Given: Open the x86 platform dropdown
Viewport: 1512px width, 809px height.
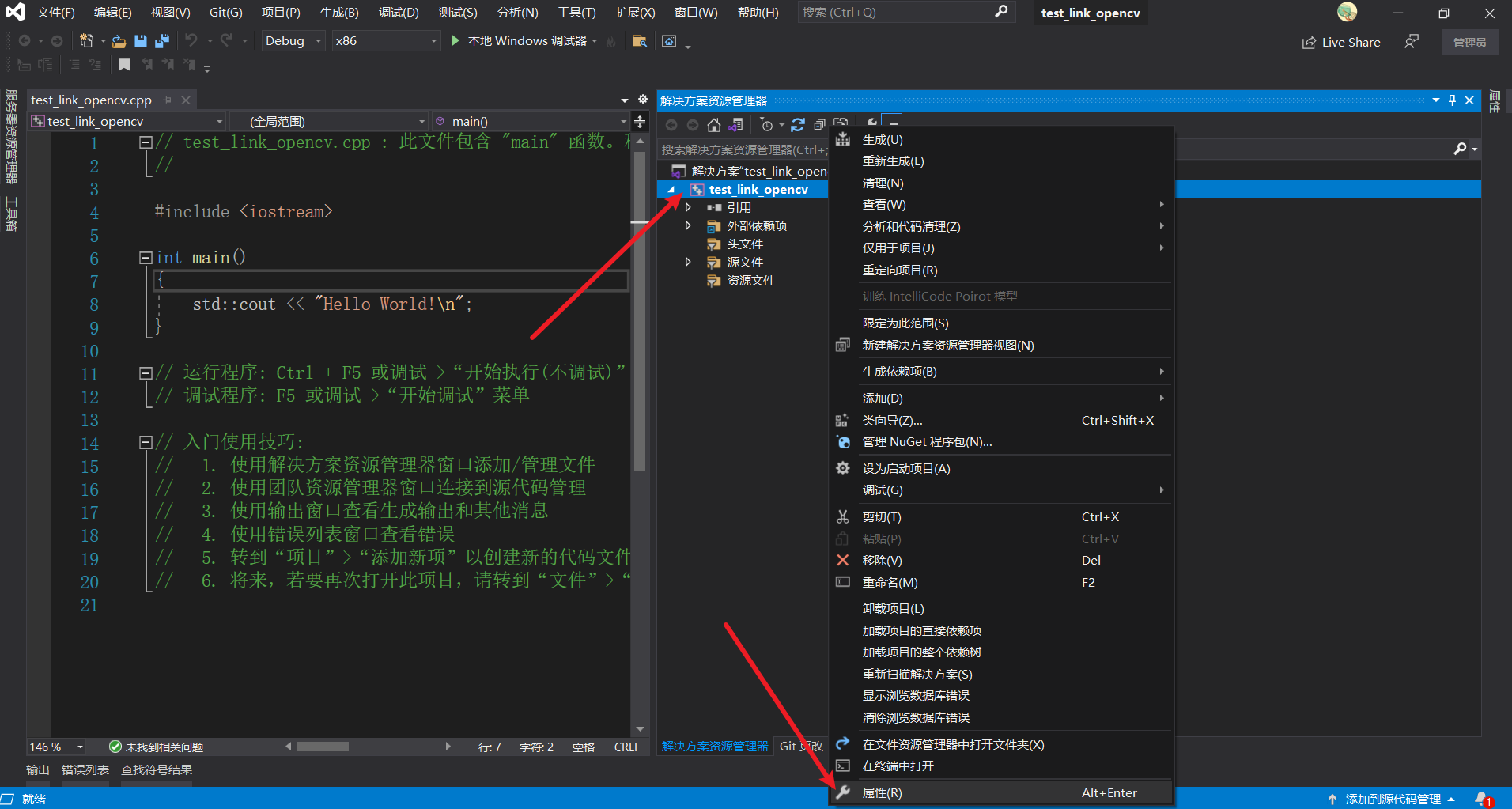Looking at the screenshot, I should coord(385,41).
